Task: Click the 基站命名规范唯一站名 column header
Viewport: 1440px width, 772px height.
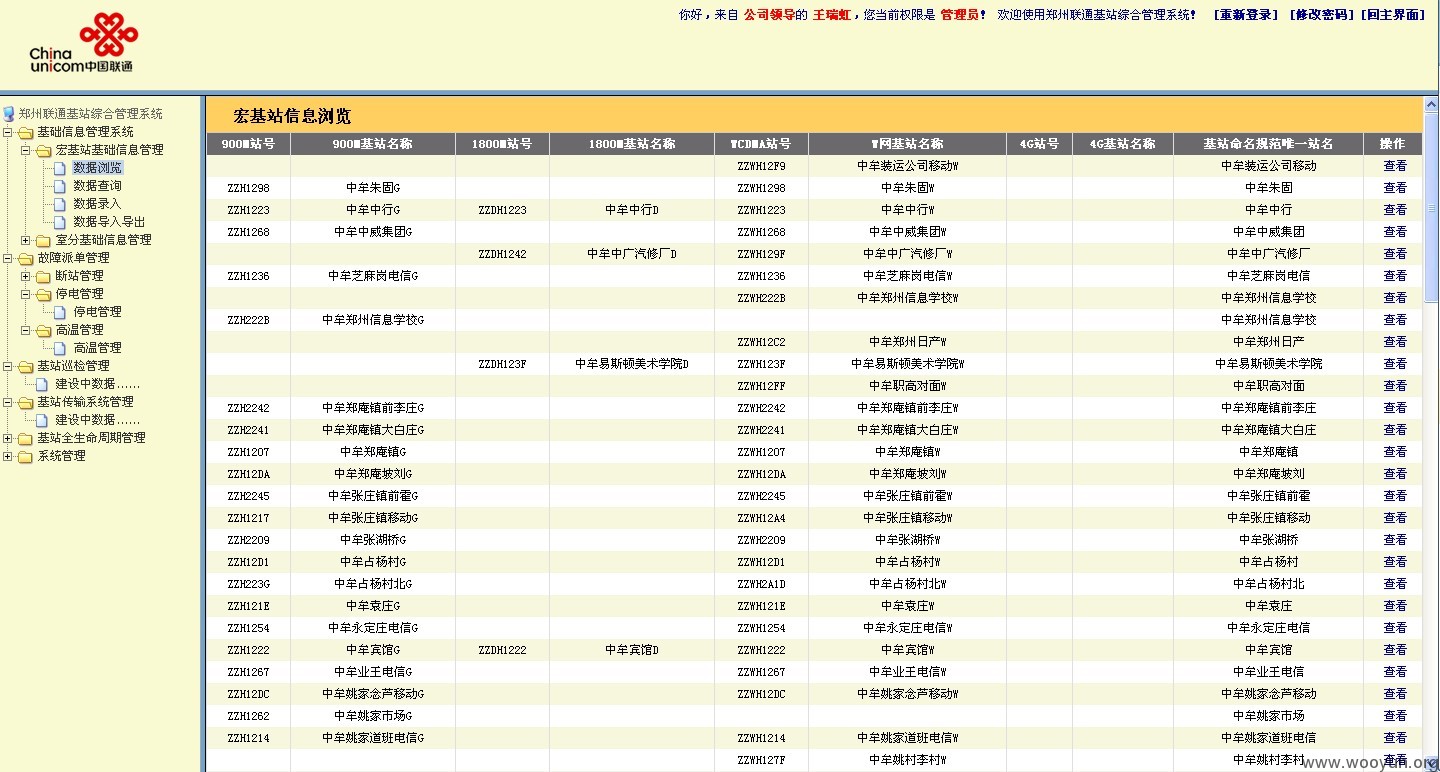Action: tap(1268, 144)
